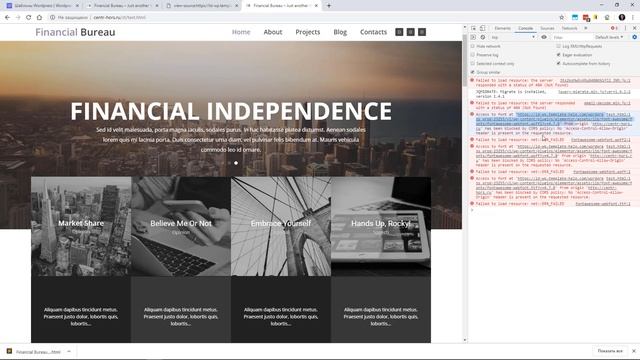
Task: Activate DevTools inspect element picker
Action: pos(473,28)
